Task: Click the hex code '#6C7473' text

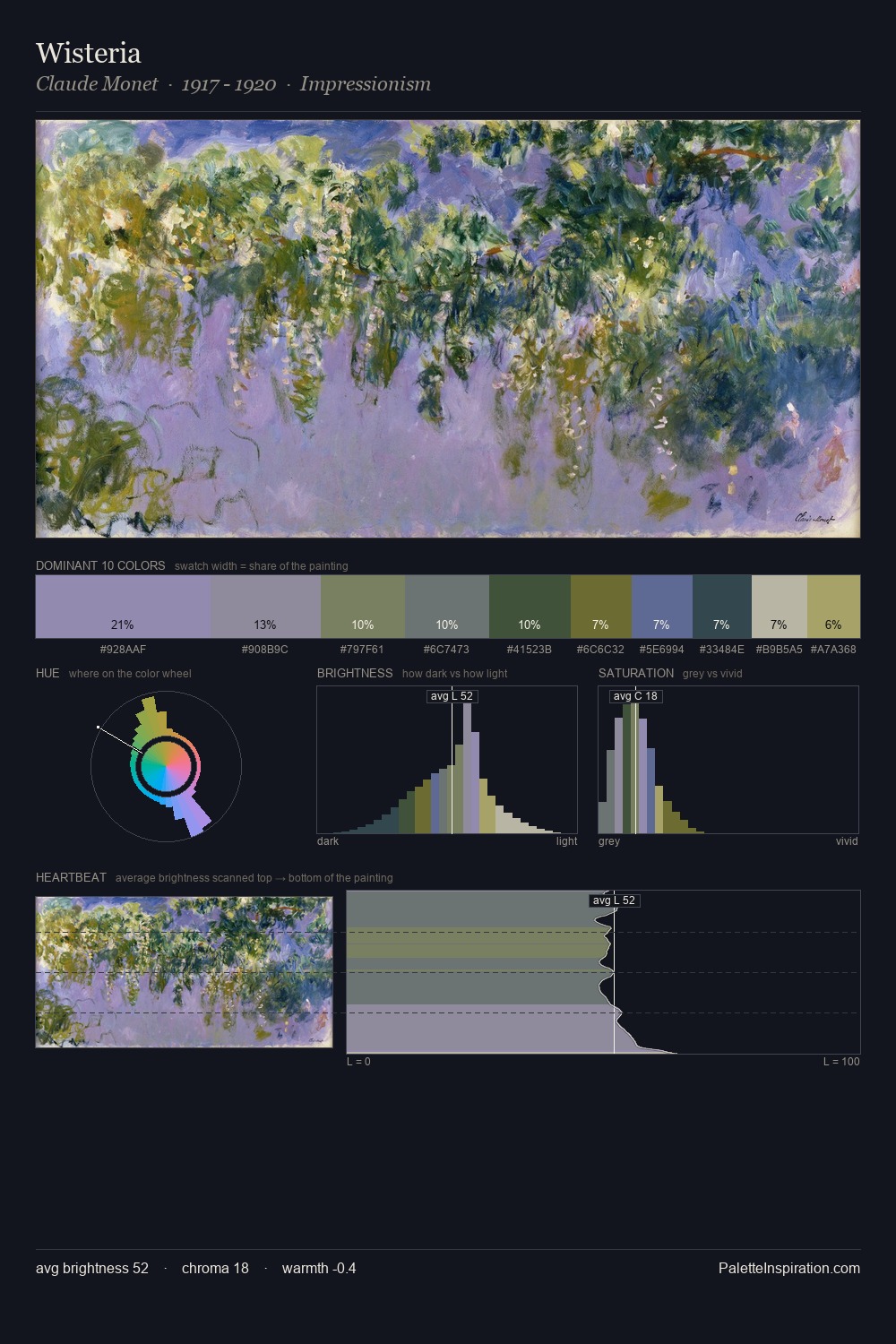Action: pos(447,649)
